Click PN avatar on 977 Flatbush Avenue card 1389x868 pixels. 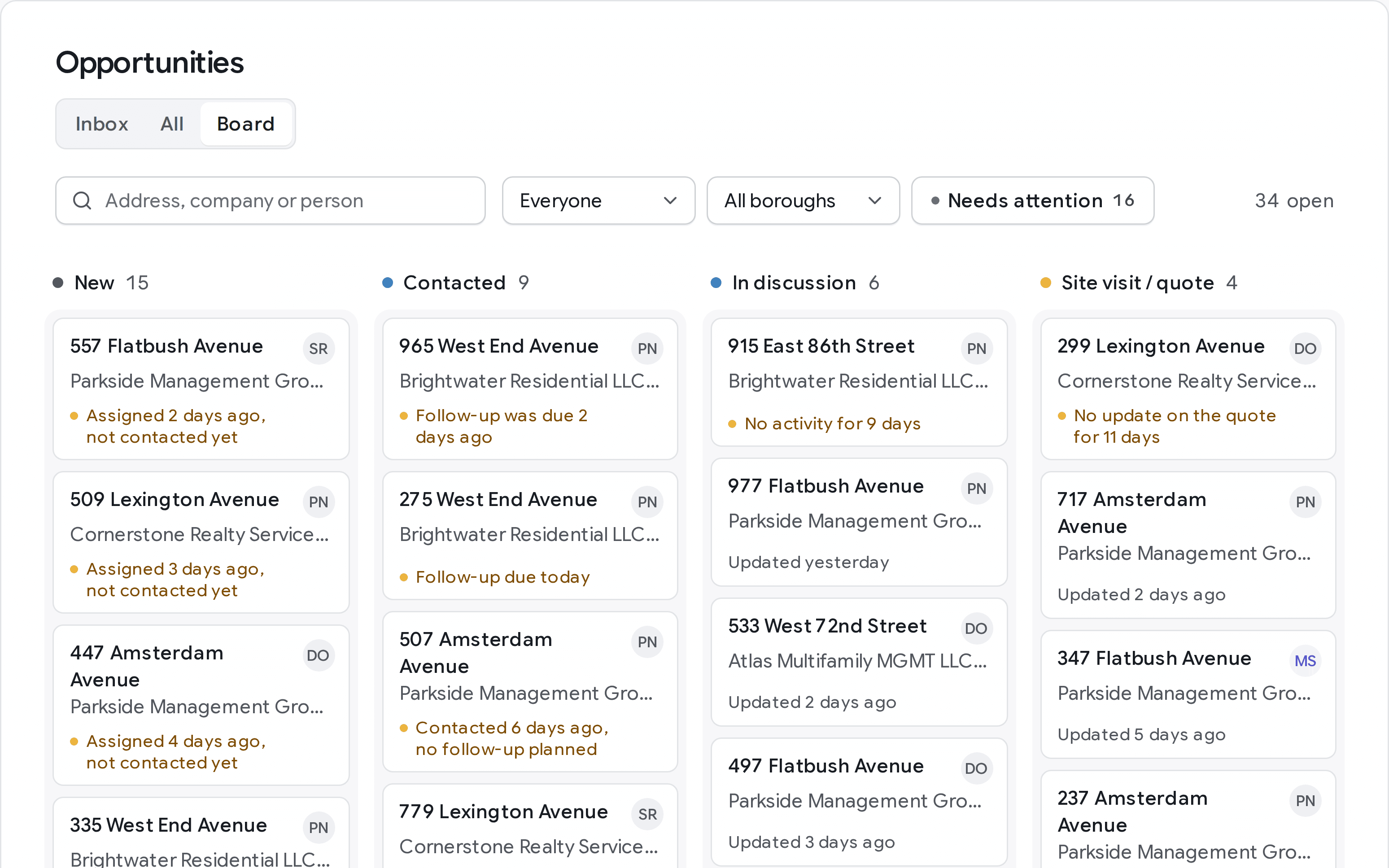(977, 489)
